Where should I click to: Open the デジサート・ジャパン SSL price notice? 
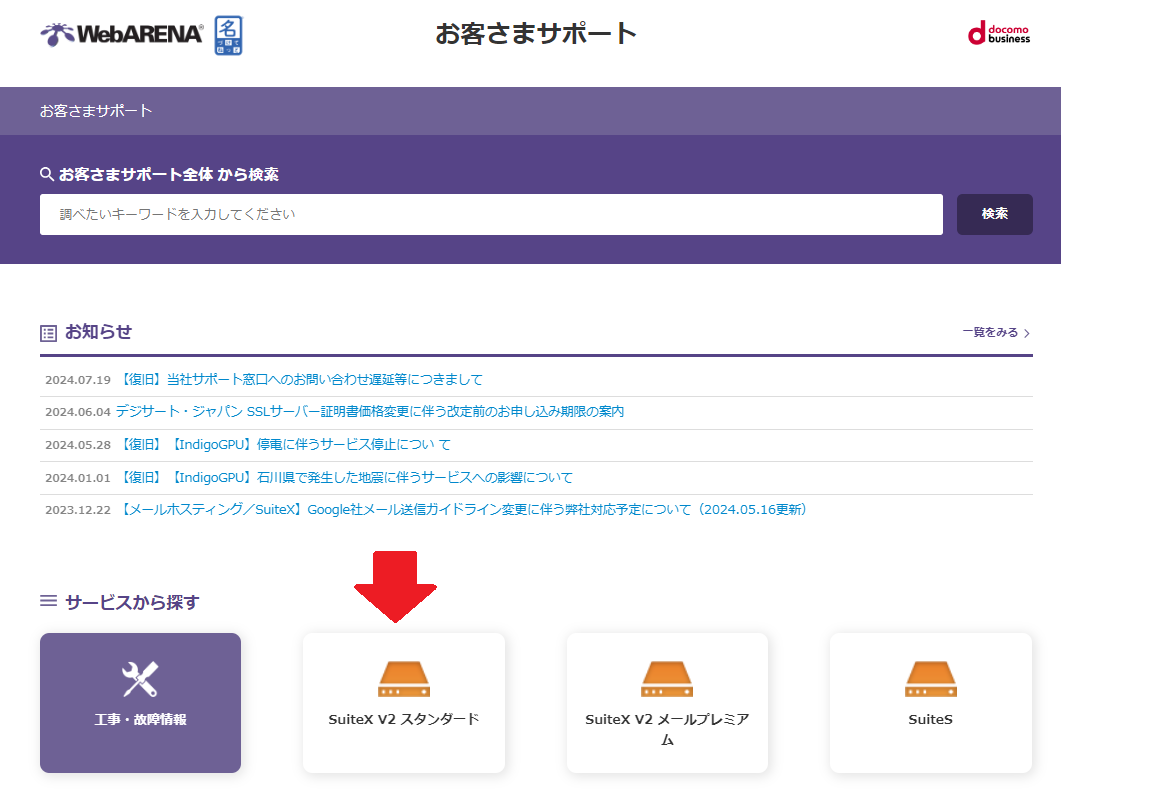[x=370, y=411]
